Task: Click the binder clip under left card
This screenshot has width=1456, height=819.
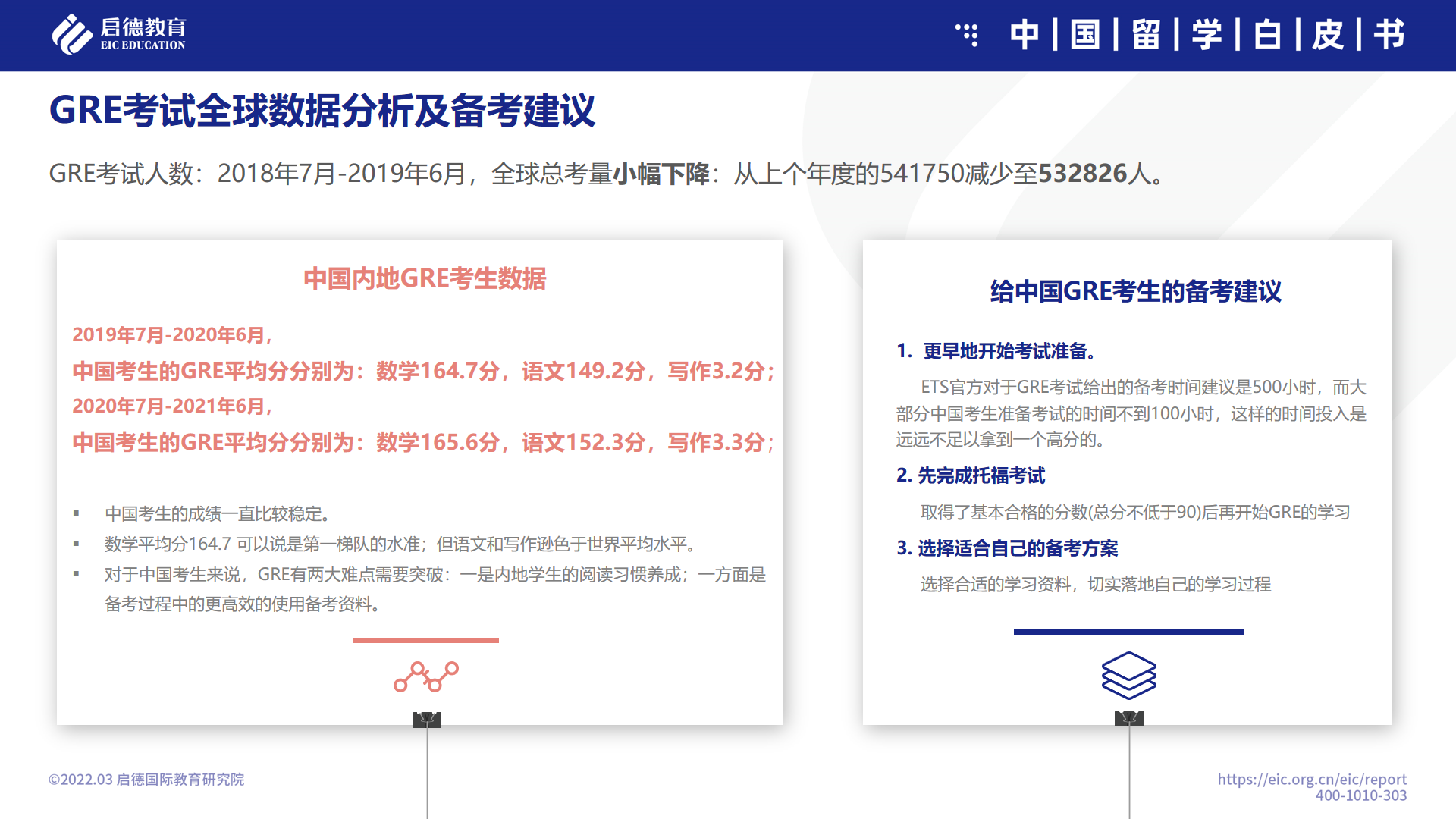Action: [427, 720]
